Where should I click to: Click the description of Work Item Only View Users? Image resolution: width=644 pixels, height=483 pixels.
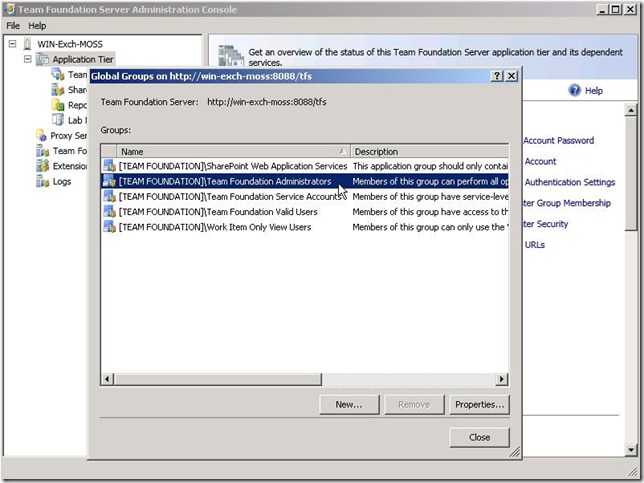tap(430, 227)
